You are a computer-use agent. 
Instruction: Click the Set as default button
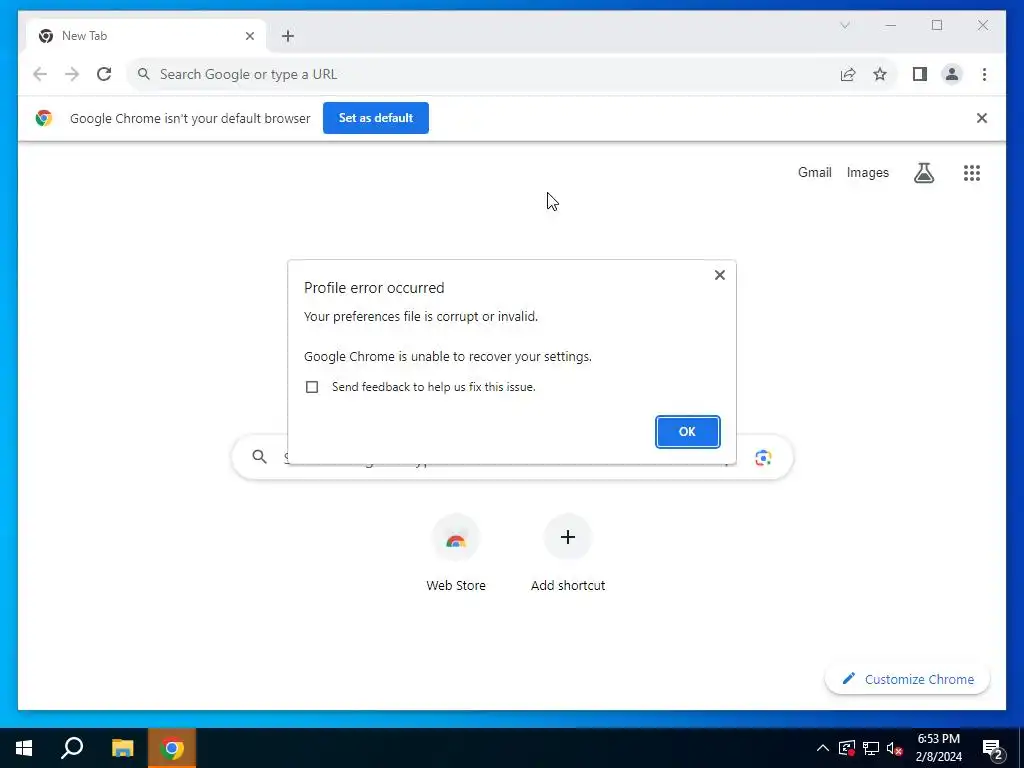pos(376,118)
